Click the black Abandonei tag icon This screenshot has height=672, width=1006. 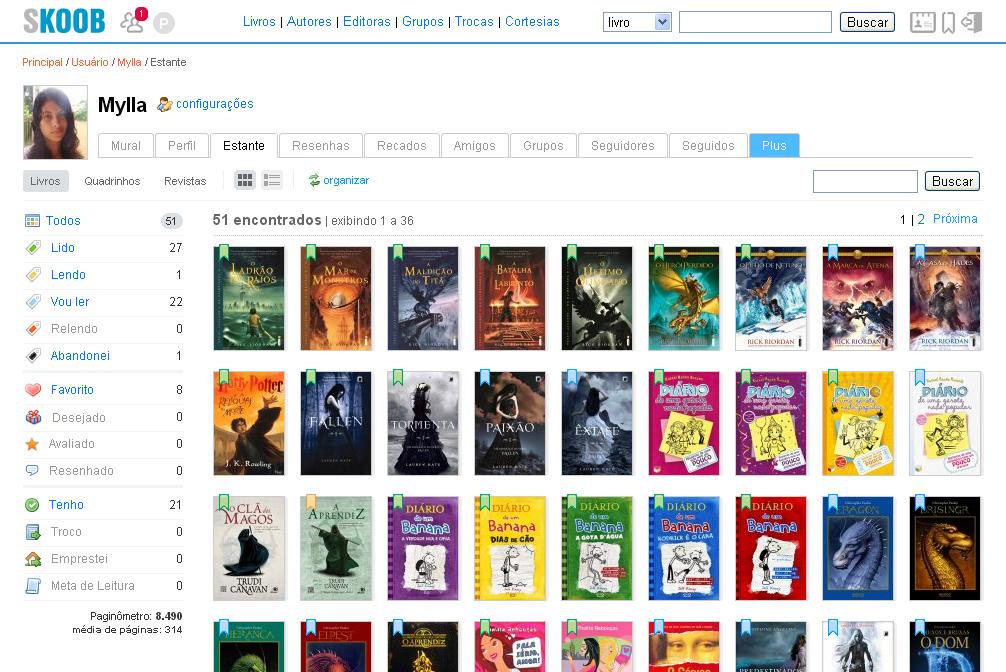[x=33, y=356]
